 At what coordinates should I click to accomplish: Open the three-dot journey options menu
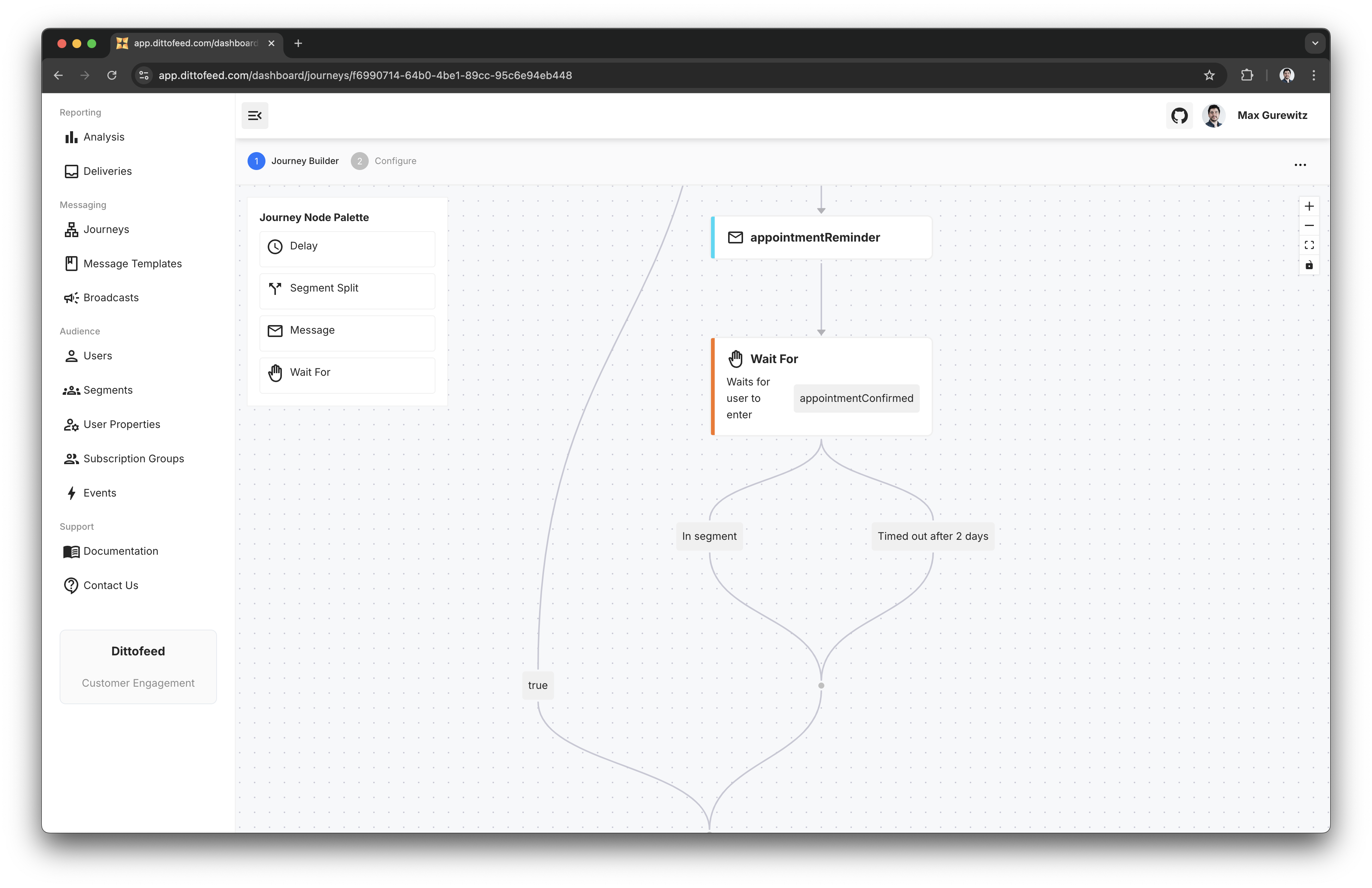point(1300,165)
